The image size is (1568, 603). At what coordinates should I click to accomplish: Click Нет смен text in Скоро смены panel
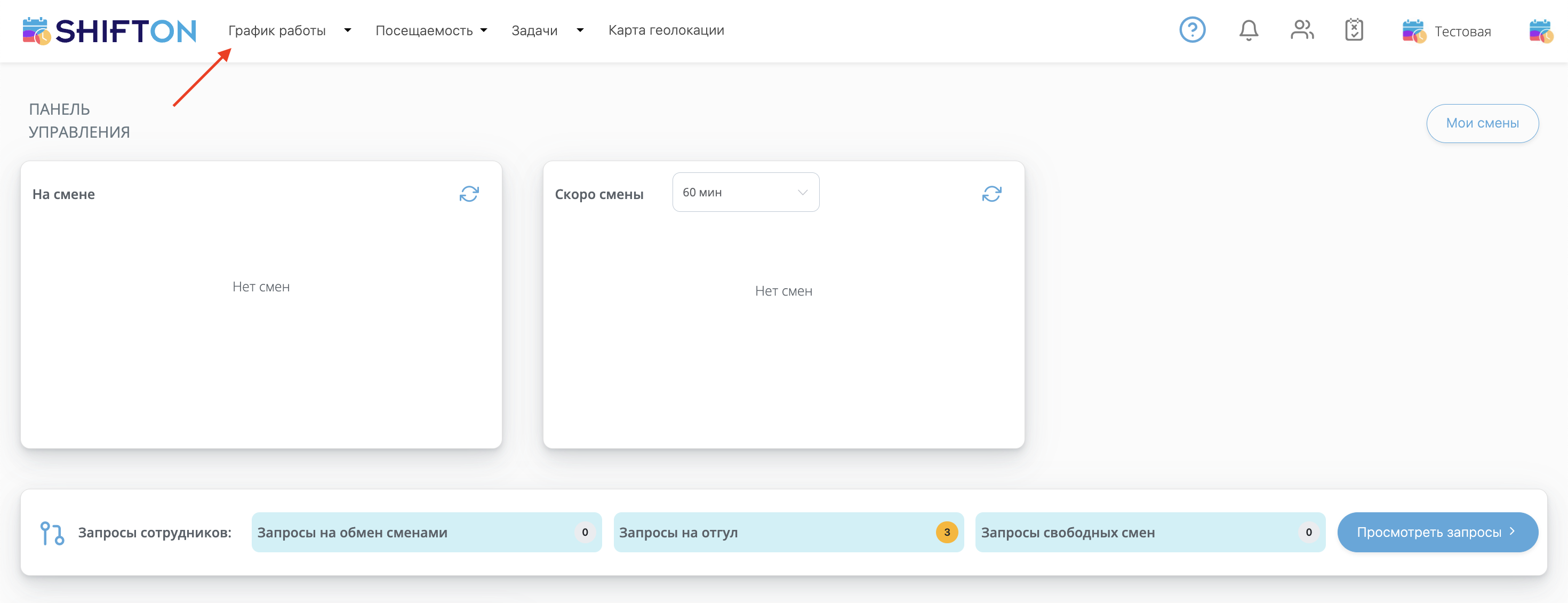783,291
